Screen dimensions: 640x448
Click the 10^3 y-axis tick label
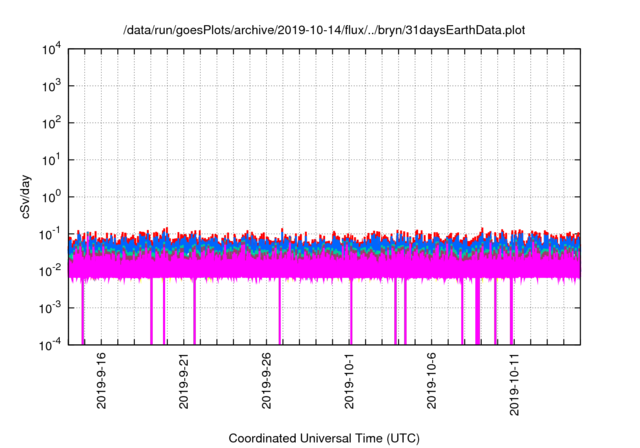point(50,87)
